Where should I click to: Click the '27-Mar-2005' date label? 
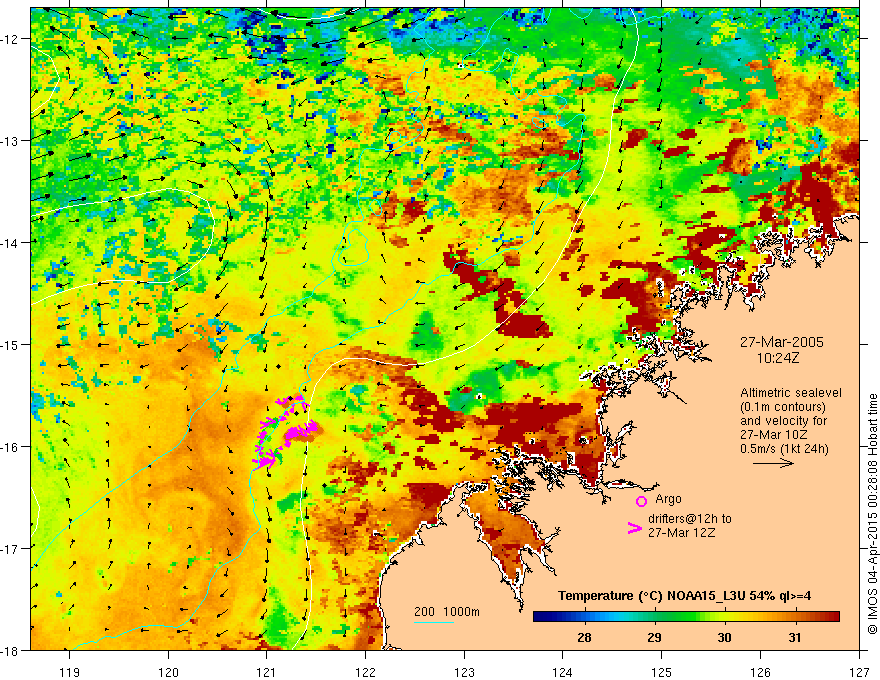point(781,342)
